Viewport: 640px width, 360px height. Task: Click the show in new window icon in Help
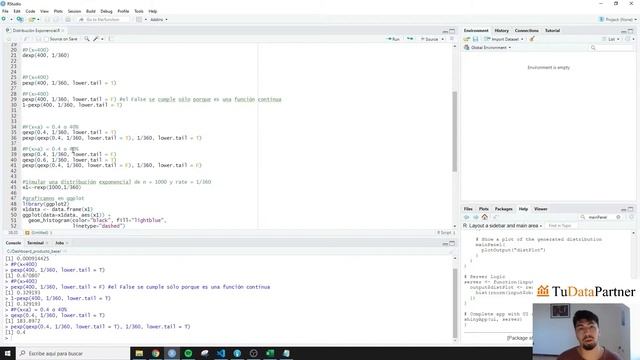click(x=496, y=217)
